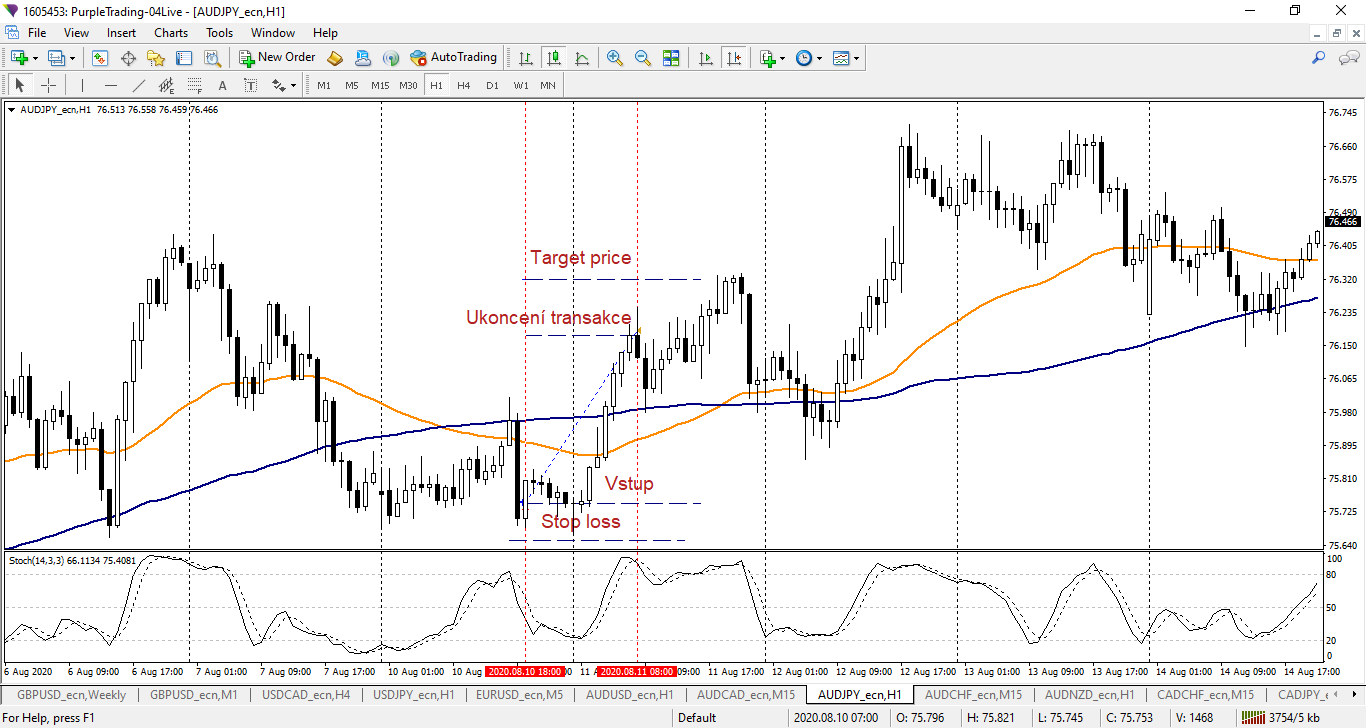The height and width of the screenshot is (728, 1366).
Task: Open the Market Watch panel
Action: tap(100, 58)
